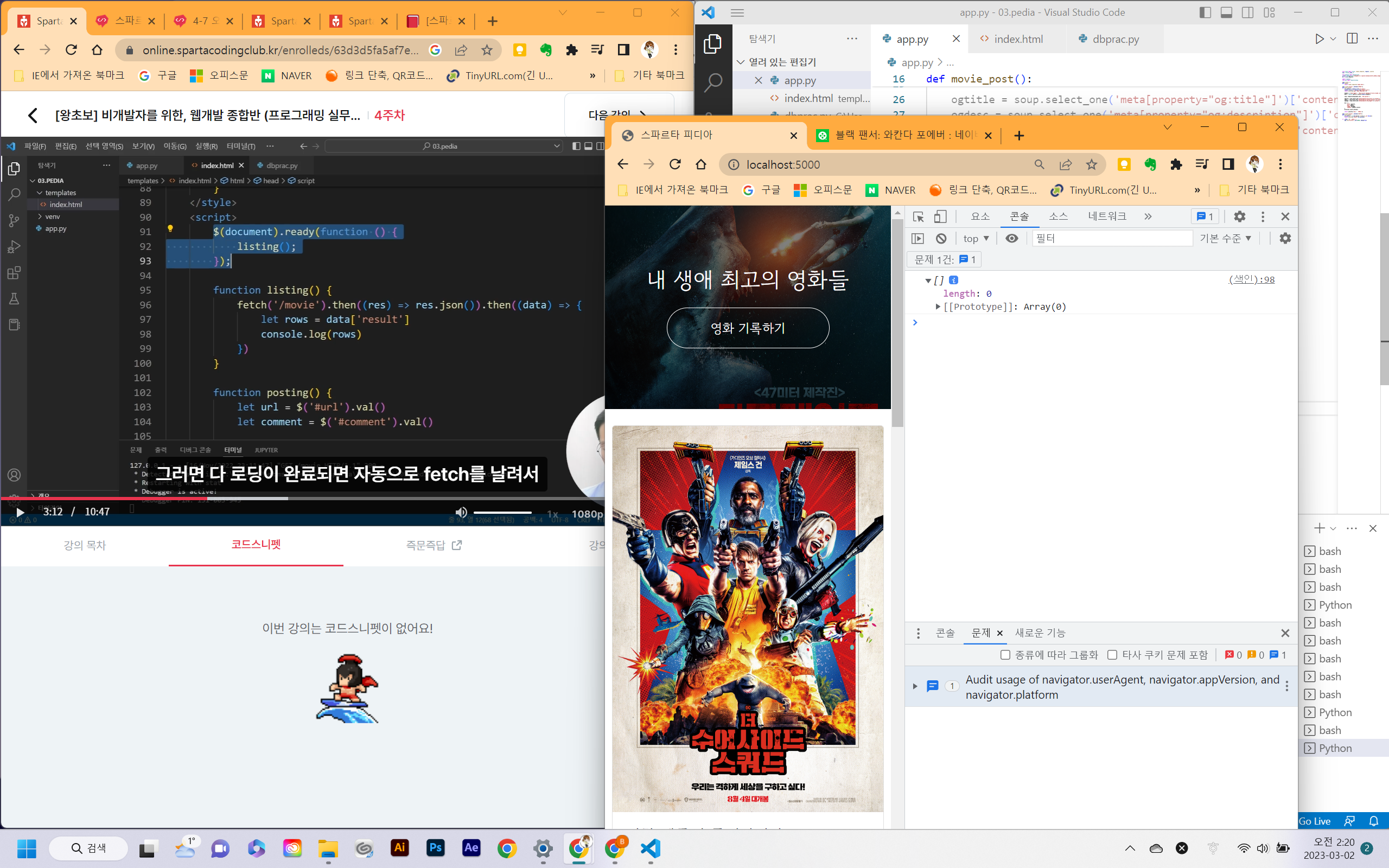Open Illustrator from the taskbar

[x=399, y=848]
